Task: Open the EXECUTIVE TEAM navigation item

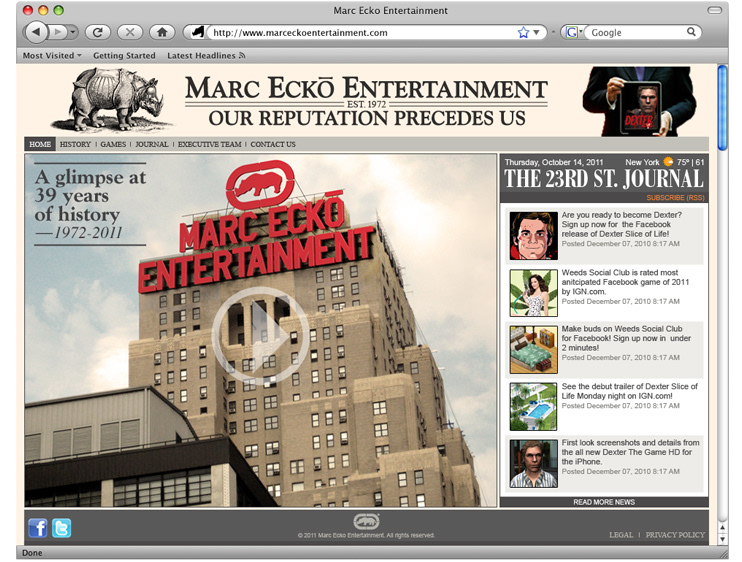Action: 210,144
